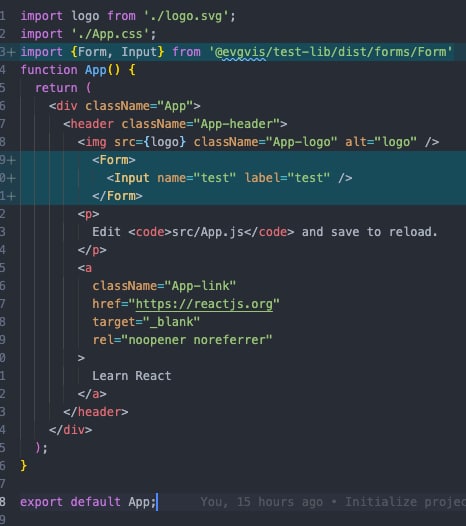This screenshot has height=526, width=466.
Task: Click the closing </a> tag
Action: coord(92,394)
